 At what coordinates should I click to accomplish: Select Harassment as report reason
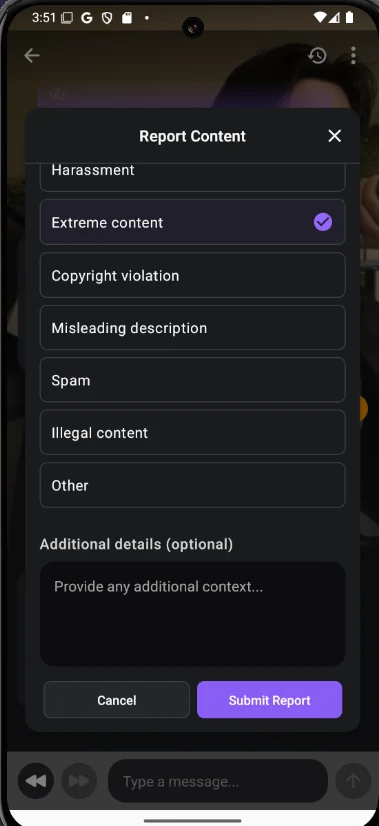[x=192, y=174]
